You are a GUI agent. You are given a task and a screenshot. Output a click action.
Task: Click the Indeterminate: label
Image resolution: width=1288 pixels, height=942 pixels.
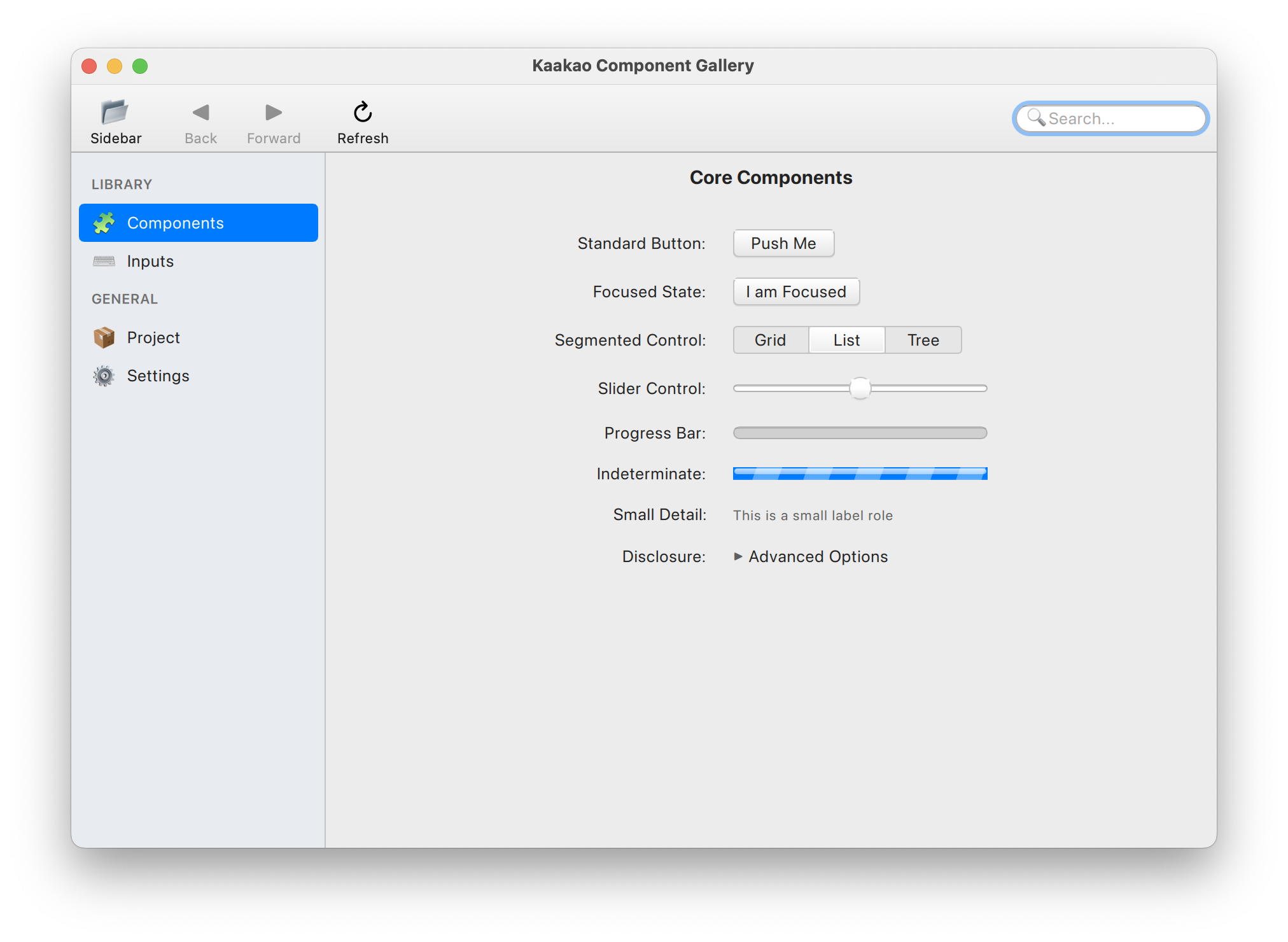tap(651, 474)
